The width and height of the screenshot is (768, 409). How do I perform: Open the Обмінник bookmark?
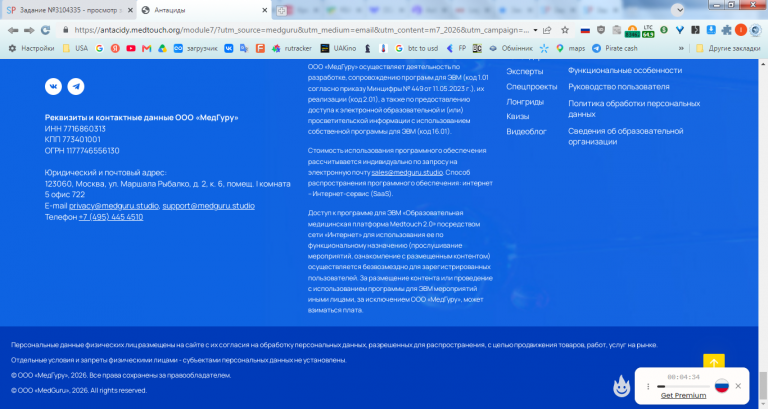(x=510, y=48)
